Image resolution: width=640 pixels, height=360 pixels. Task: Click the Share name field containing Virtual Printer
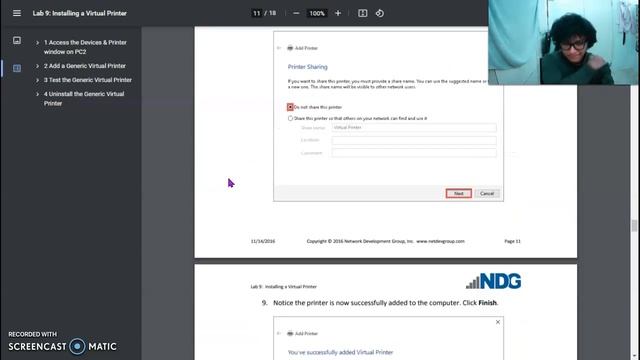tap(414, 128)
